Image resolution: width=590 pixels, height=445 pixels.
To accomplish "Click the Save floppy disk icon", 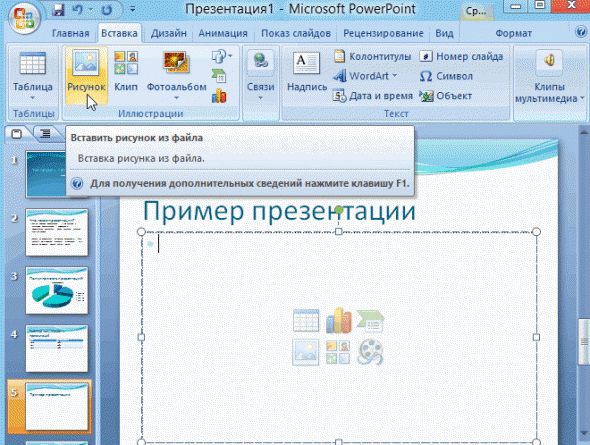I will 58,9.
